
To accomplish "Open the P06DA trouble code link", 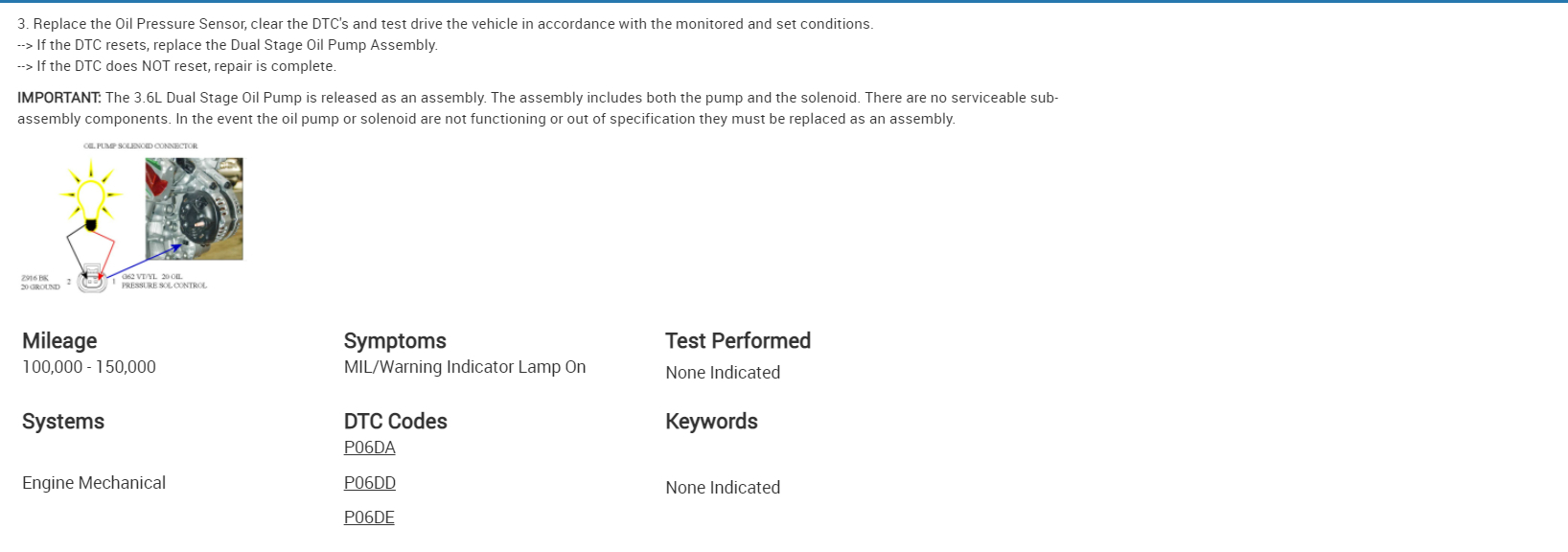I will 369,448.
